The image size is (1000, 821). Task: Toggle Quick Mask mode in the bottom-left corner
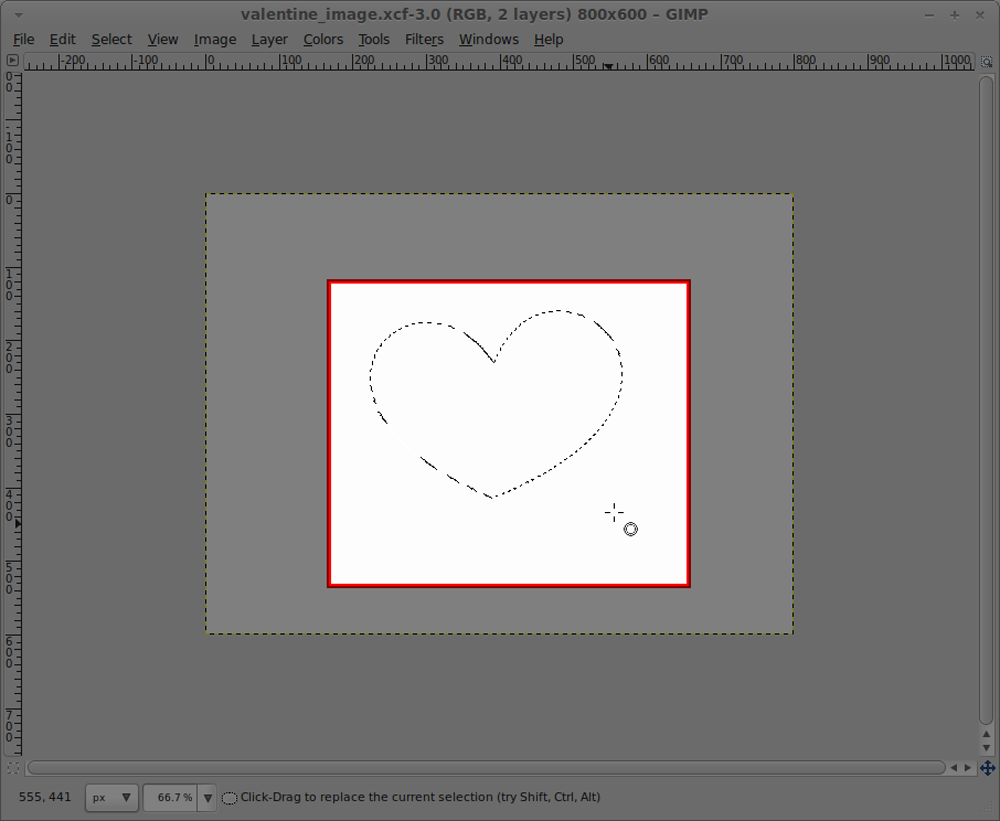tap(13, 768)
